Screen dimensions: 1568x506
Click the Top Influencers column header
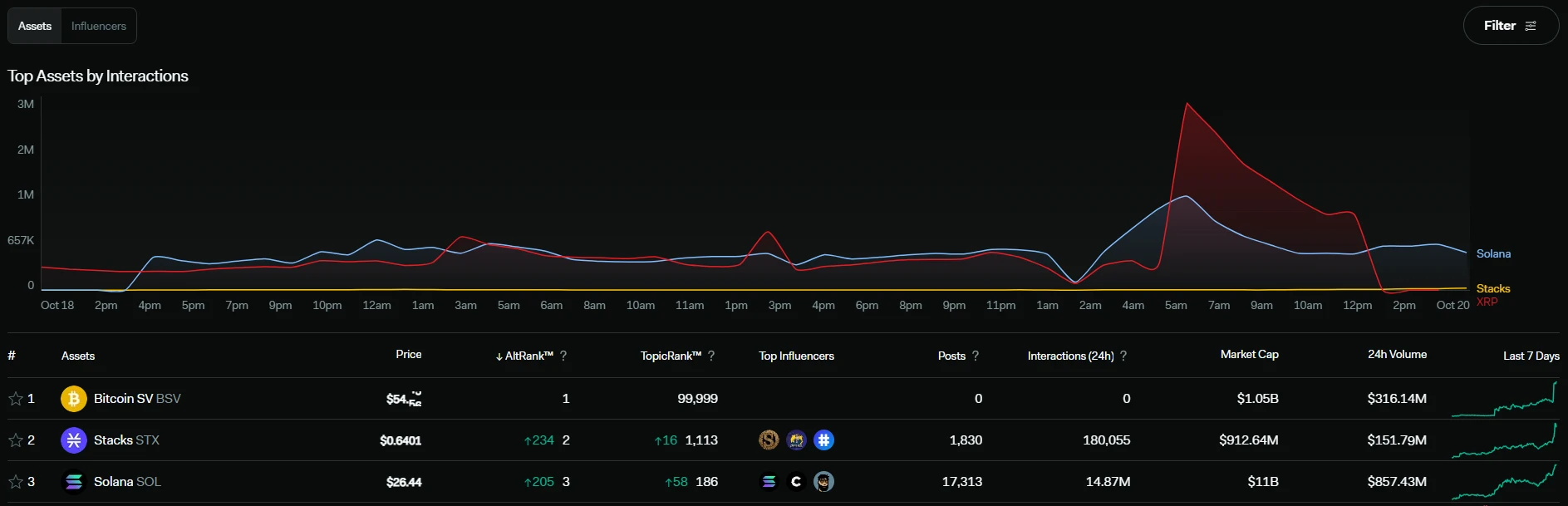point(796,356)
